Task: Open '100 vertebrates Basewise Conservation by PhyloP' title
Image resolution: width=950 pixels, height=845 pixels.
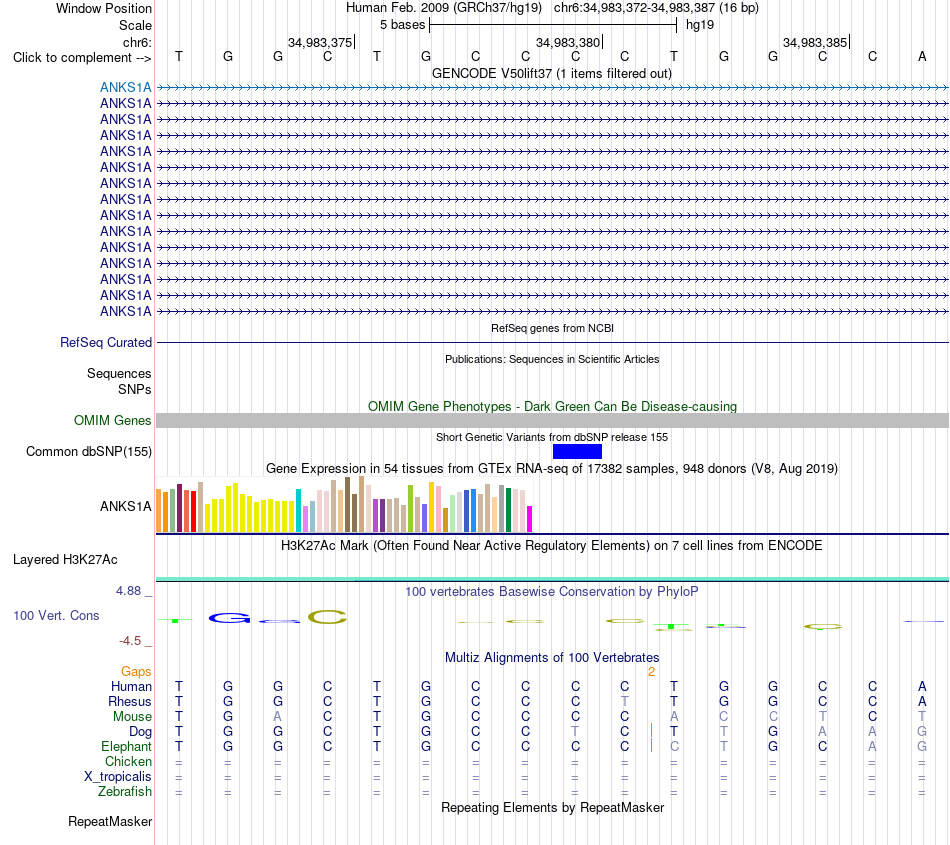Action: [x=552, y=591]
